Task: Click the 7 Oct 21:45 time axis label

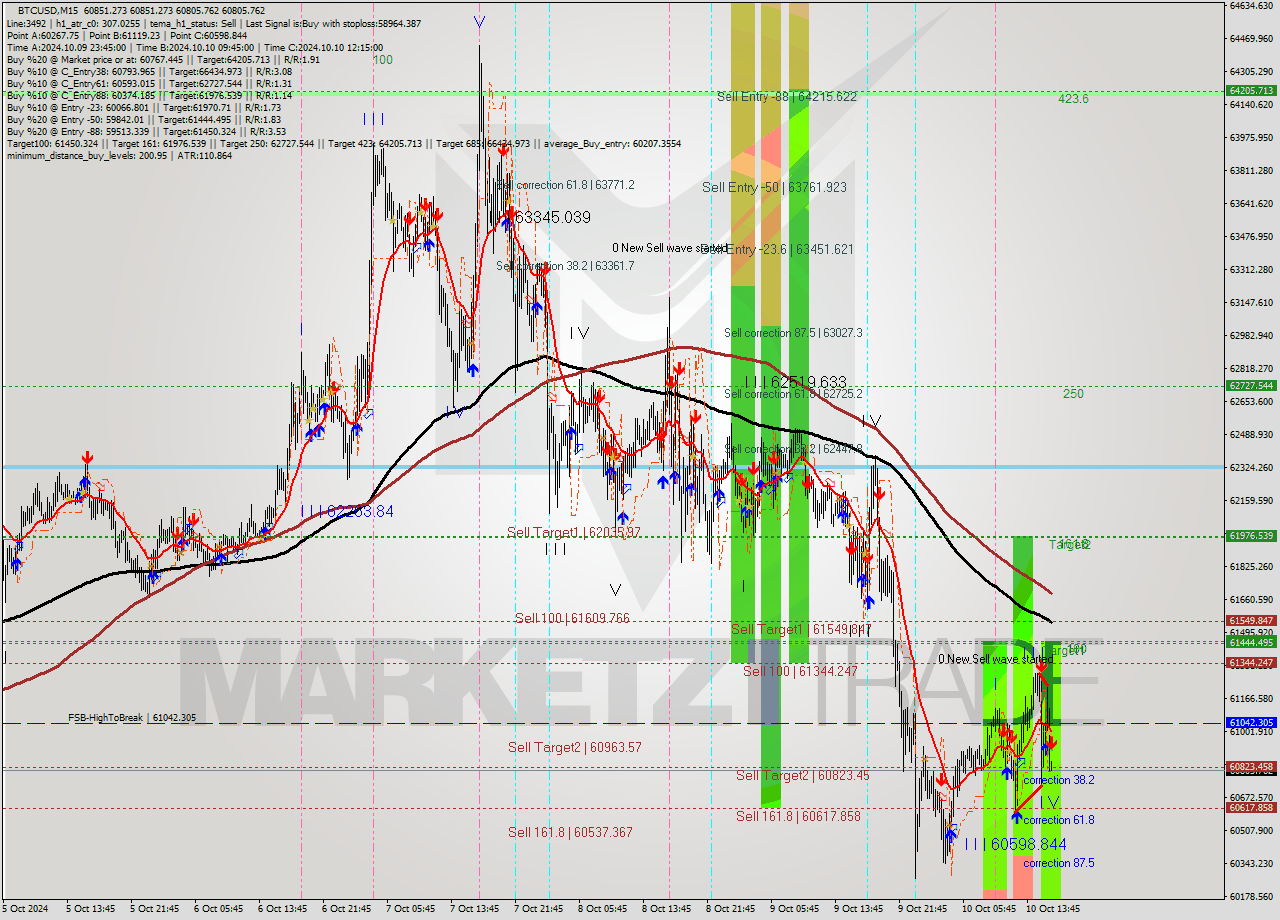Action: click(x=538, y=909)
